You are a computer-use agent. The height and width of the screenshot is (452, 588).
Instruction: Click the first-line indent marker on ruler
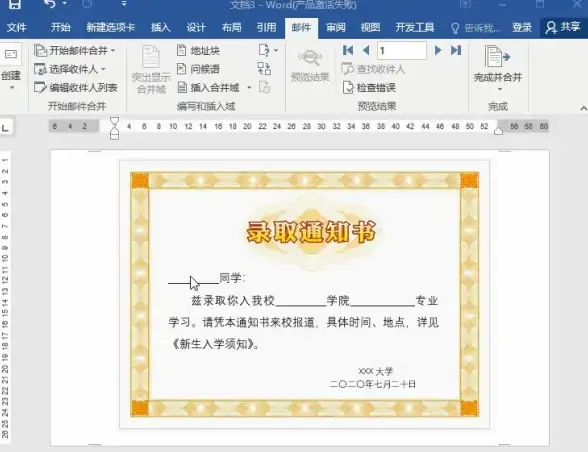pos(114,121)
